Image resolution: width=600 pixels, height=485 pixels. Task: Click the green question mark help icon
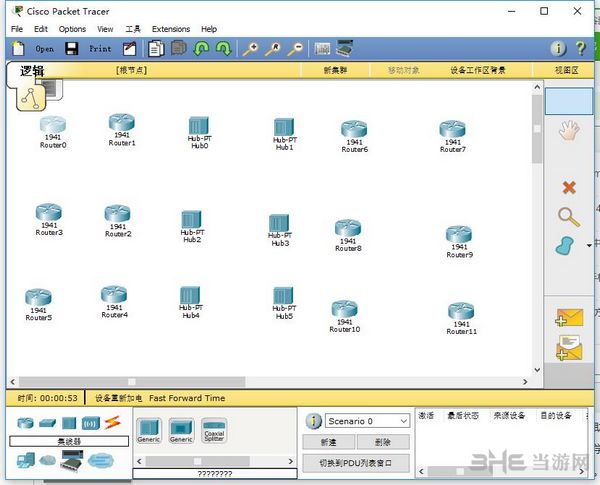580,49
